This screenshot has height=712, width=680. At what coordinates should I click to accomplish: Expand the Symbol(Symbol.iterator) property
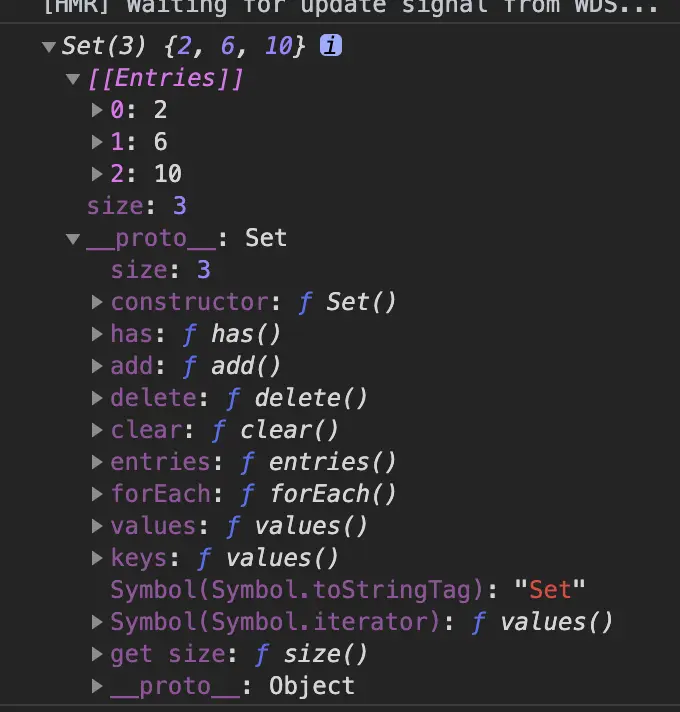97,622
